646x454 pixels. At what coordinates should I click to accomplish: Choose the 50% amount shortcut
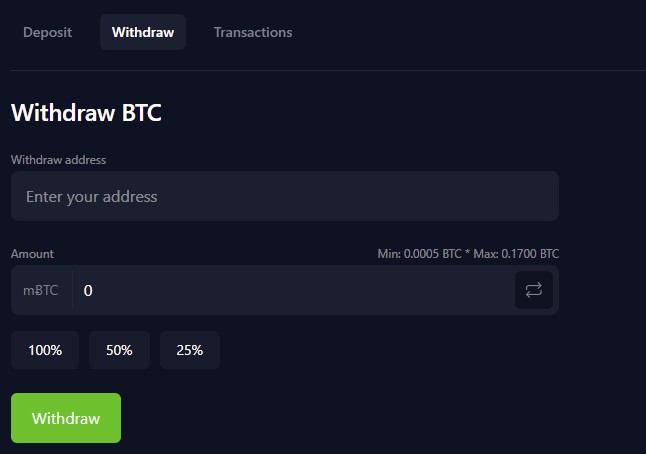click(119, 350)
